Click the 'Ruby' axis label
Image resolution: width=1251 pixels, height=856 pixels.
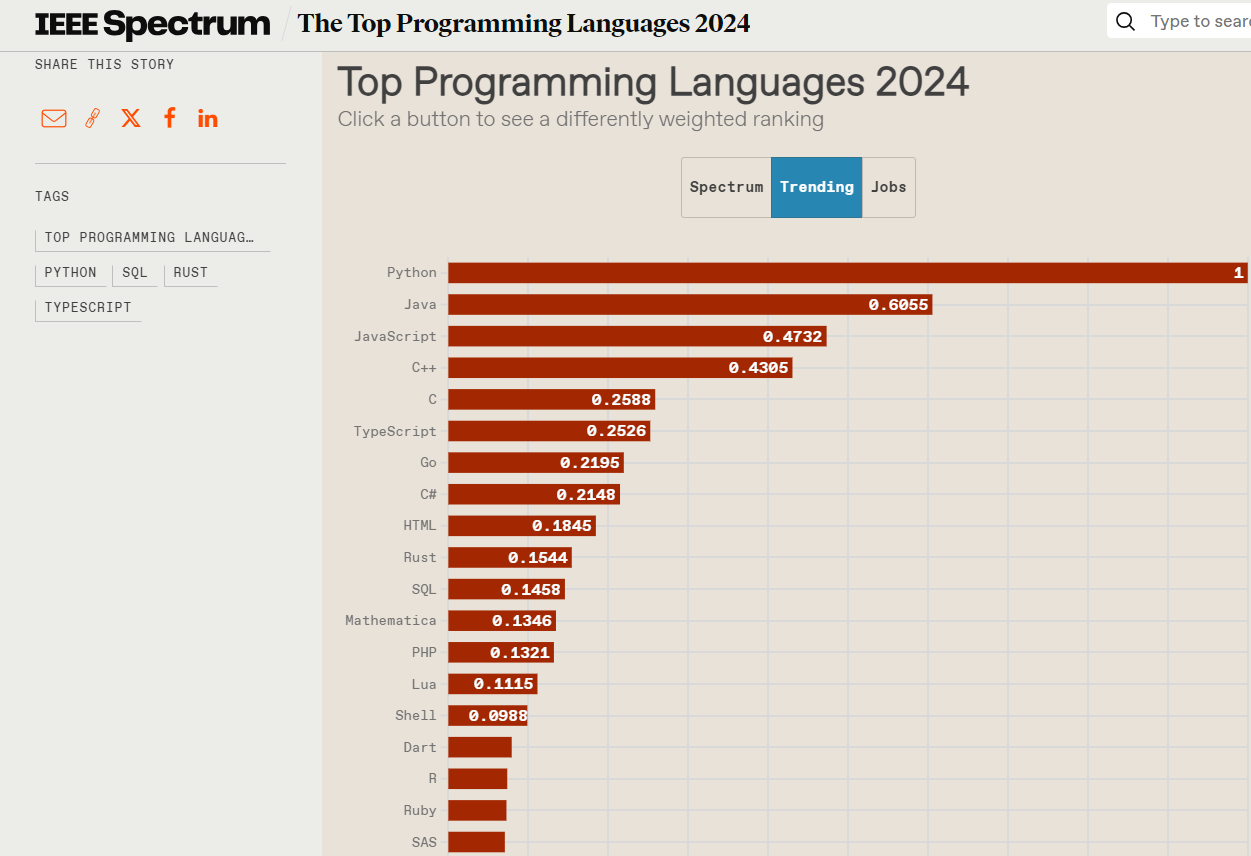pyautogui.click(x=421, y=811)
